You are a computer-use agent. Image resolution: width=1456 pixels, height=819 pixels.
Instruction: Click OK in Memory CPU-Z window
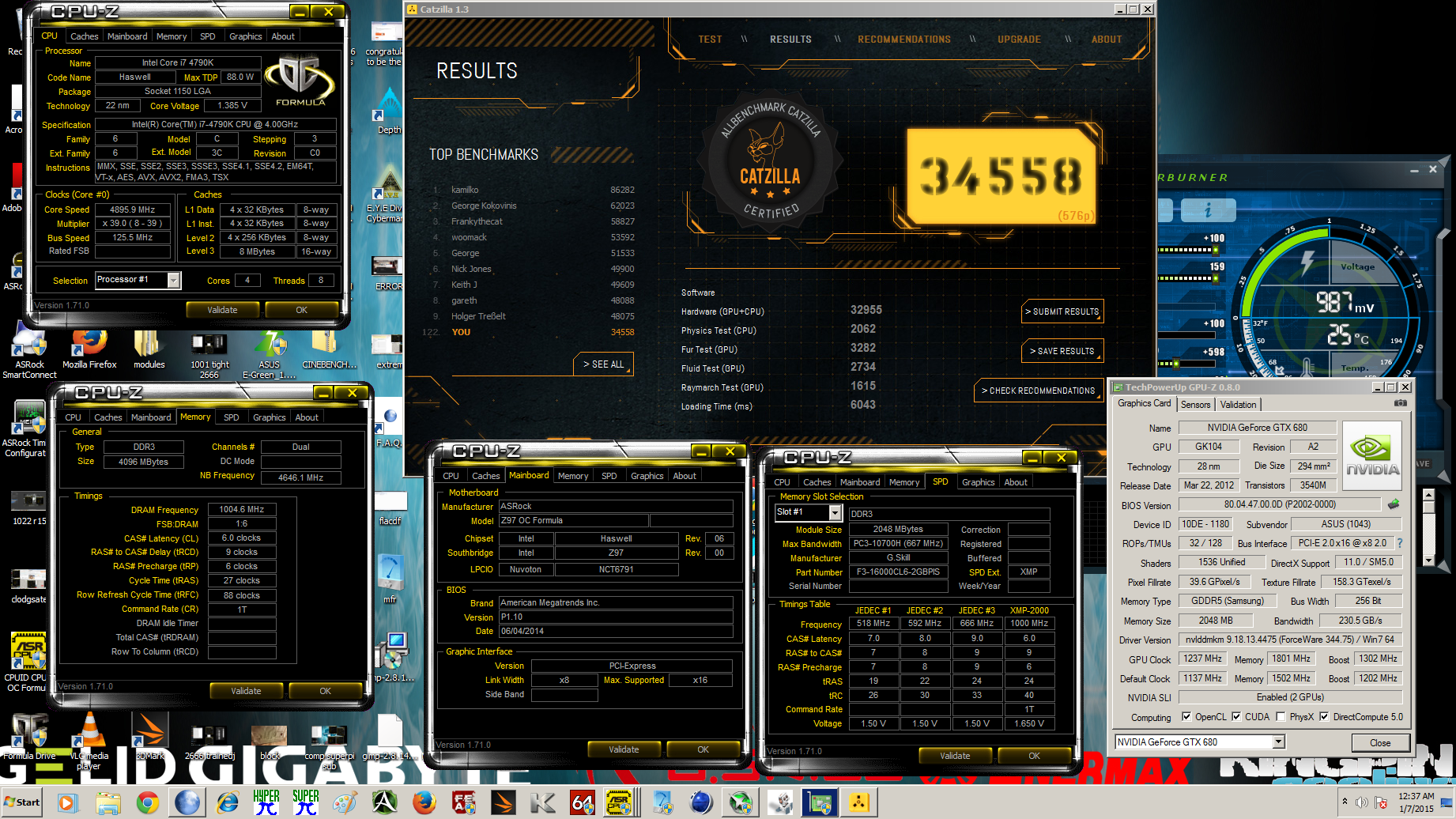325,691
